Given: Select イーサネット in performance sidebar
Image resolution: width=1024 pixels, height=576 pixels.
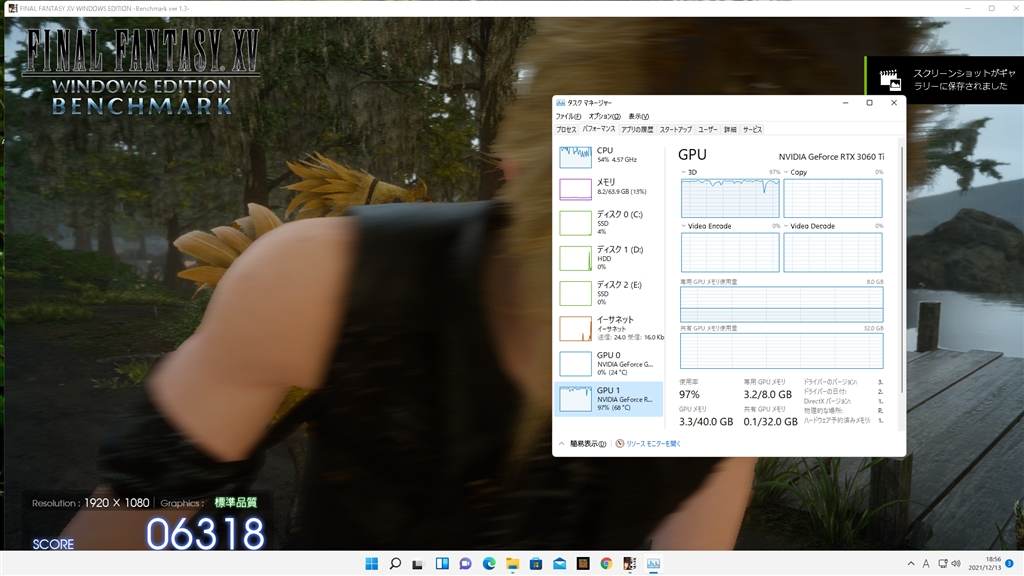Looking at the screenshot, I should 609,328.
